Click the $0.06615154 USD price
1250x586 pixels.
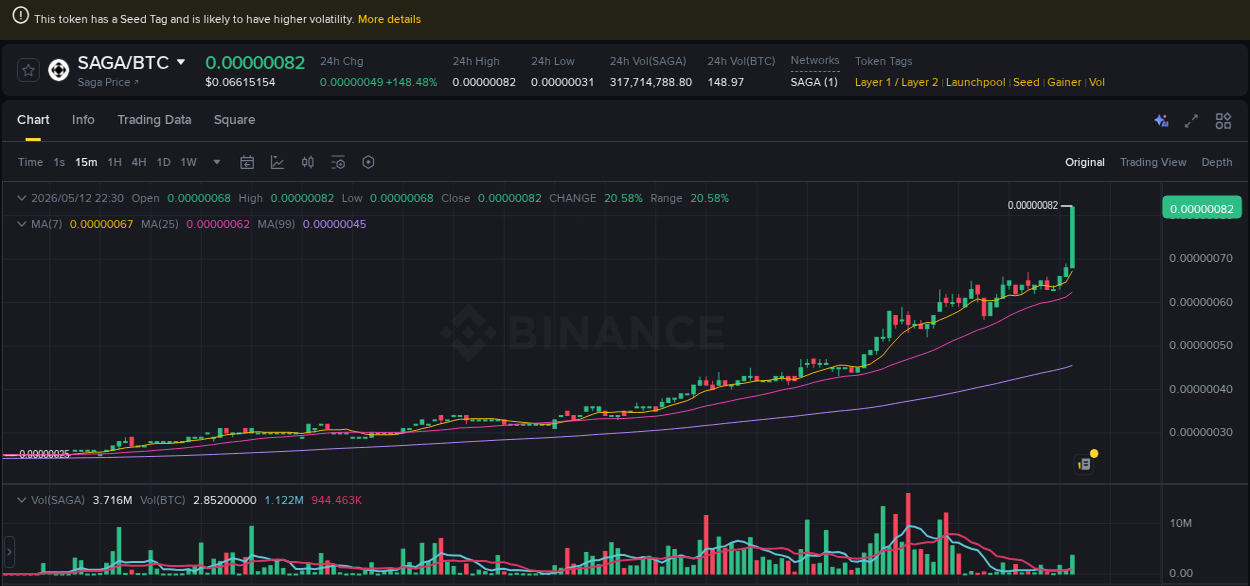(240, 82)
